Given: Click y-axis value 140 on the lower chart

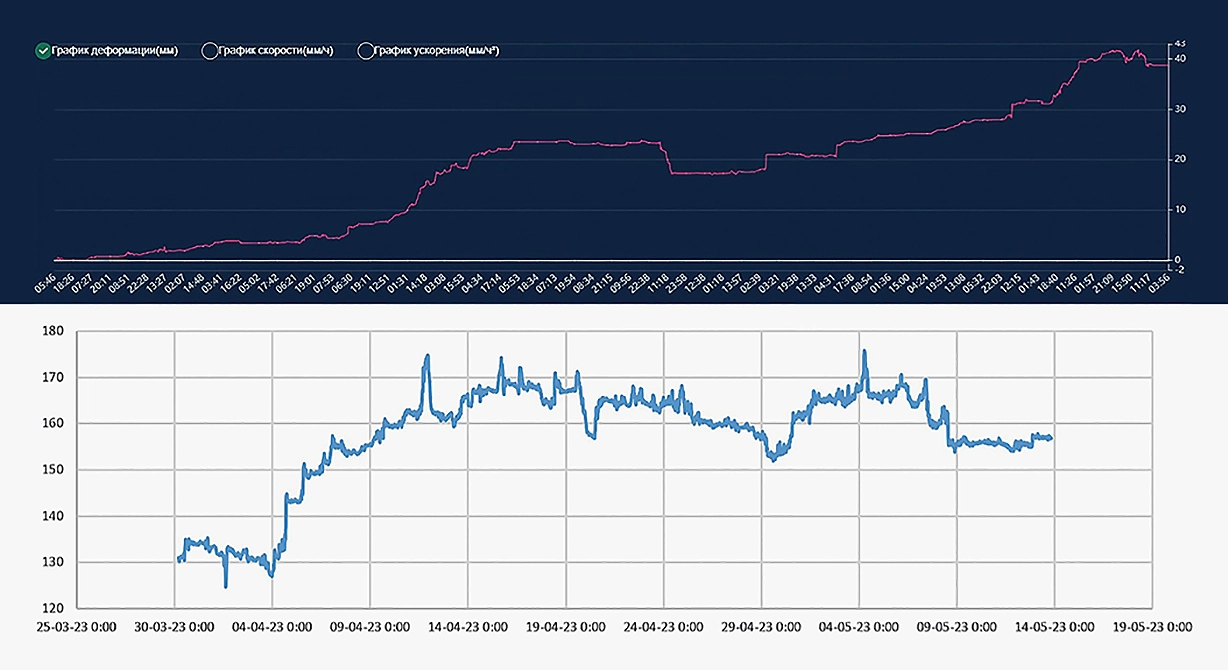Looking at the screenshot, I should click(x=52, y=516).
